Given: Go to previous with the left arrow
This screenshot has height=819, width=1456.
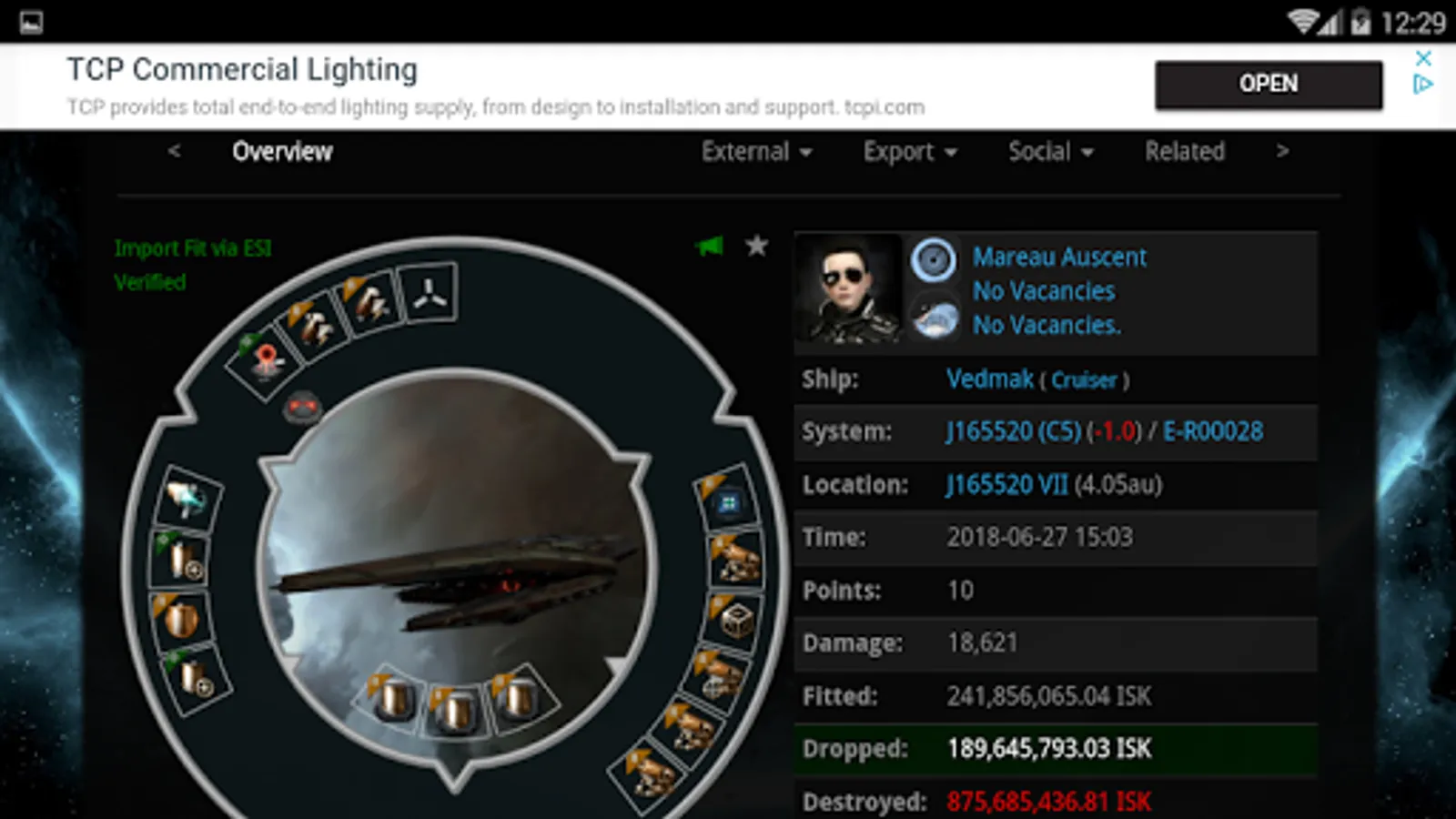Looking at the screenshot, I should [174, 151].
